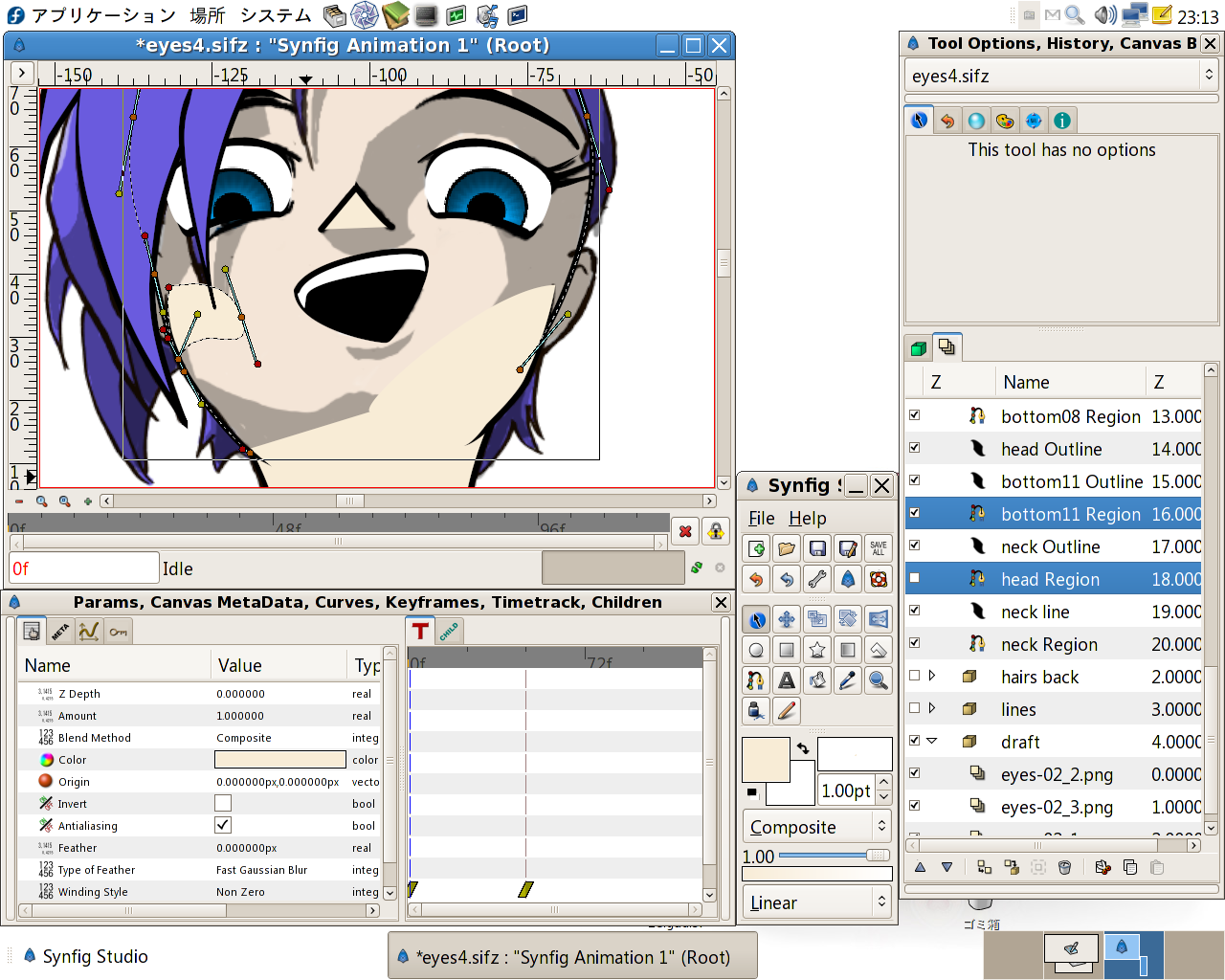Viewport: 1225px width, 980px height.
Task: Click the fill color swatch in toolbox
Action: pyautogui.click(x=766, y=760)
